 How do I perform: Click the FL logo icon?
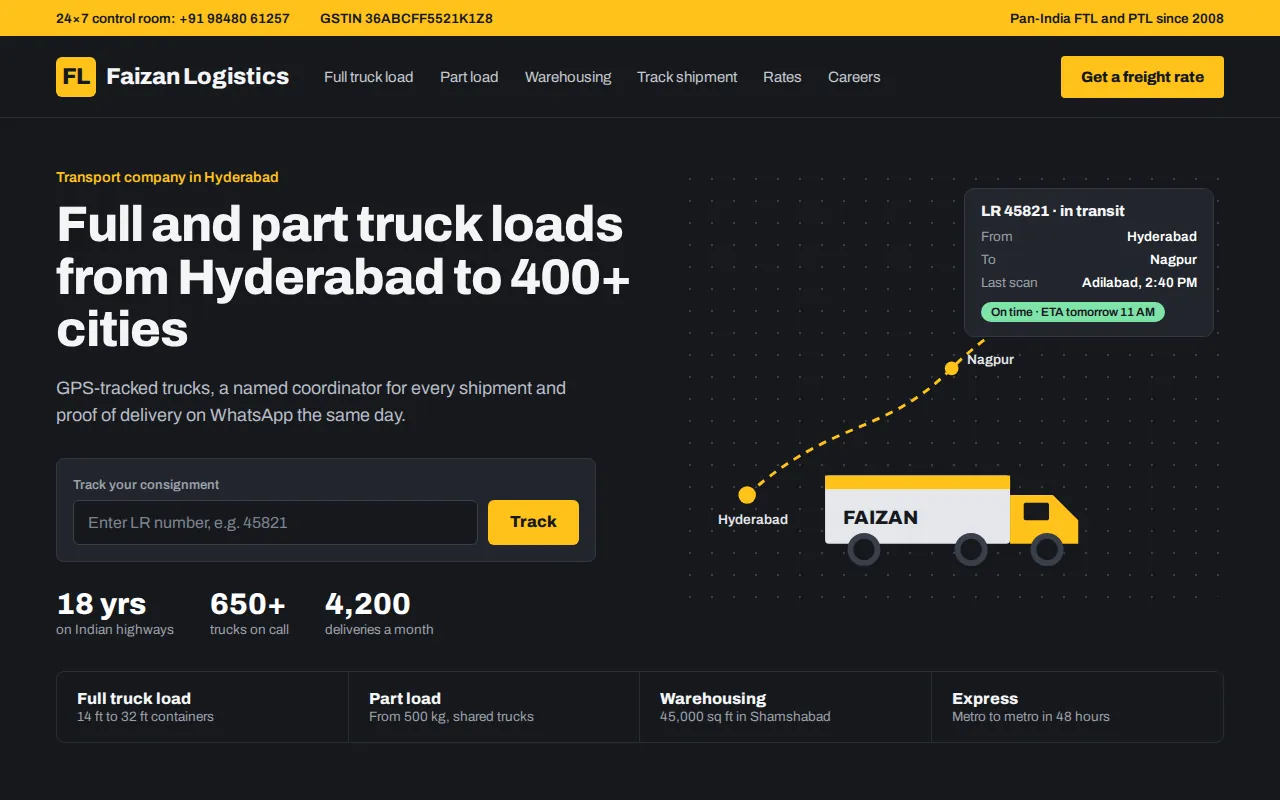(76, 77)
